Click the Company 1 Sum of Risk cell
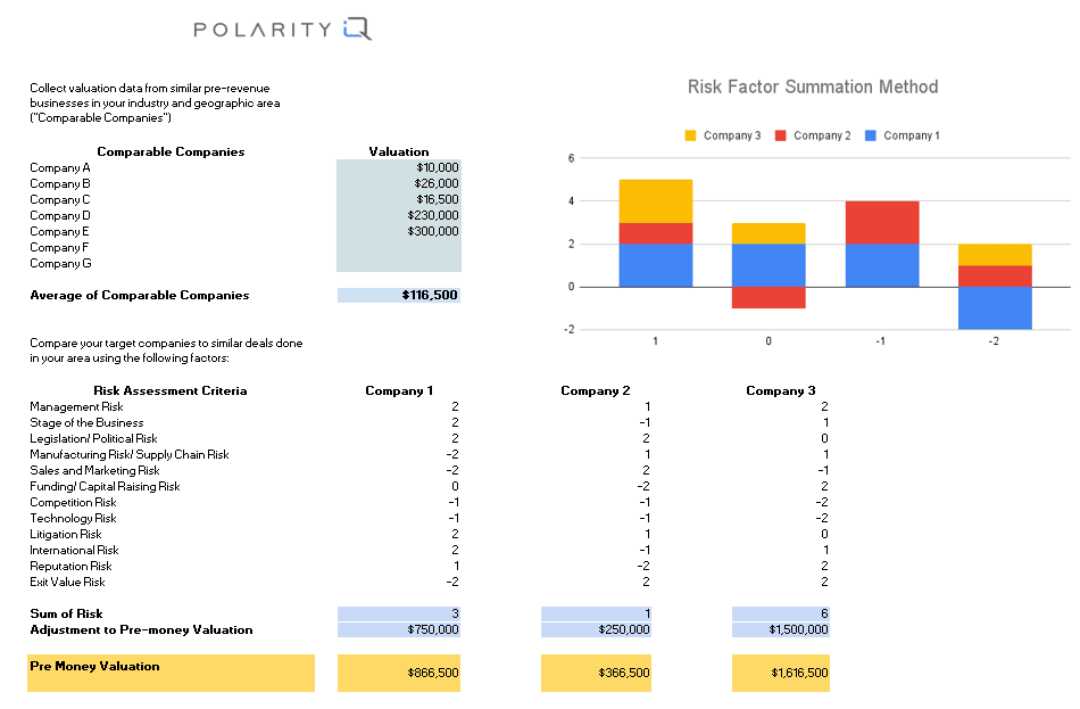 coord(399,613)
